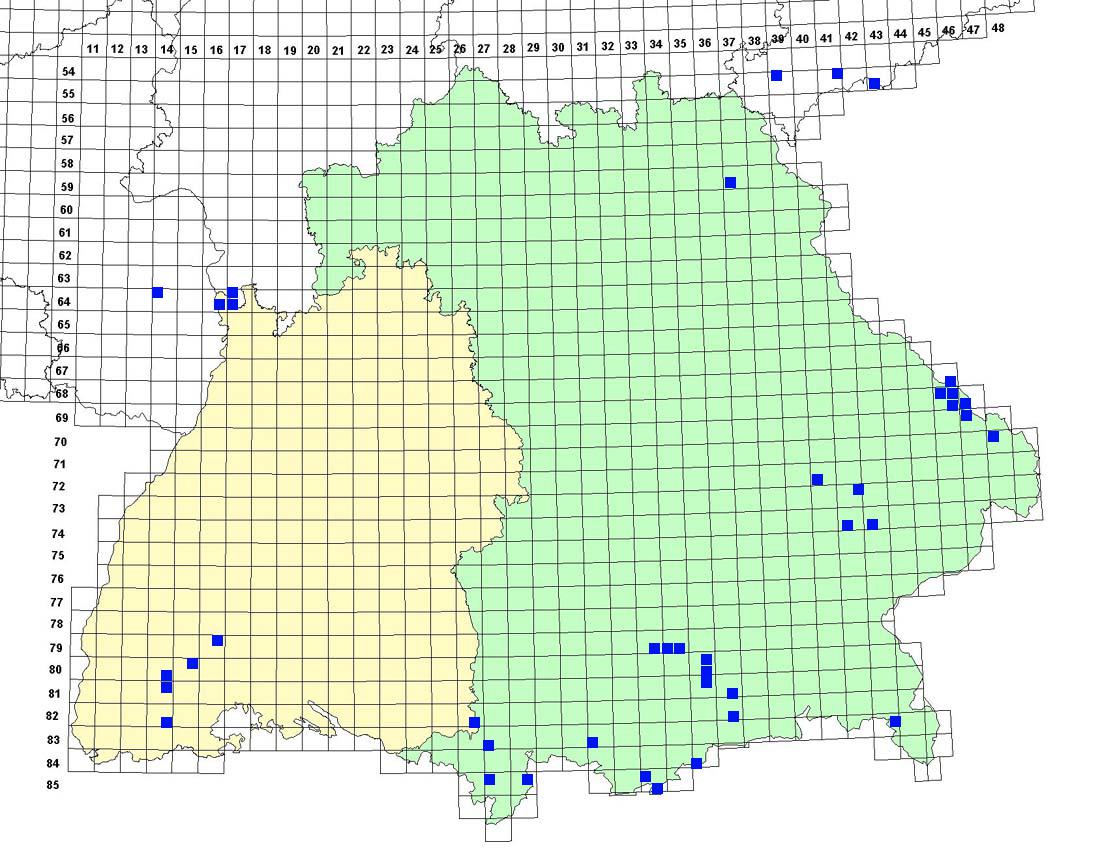
Task: Click column label 18
Action: pos(264,50)
